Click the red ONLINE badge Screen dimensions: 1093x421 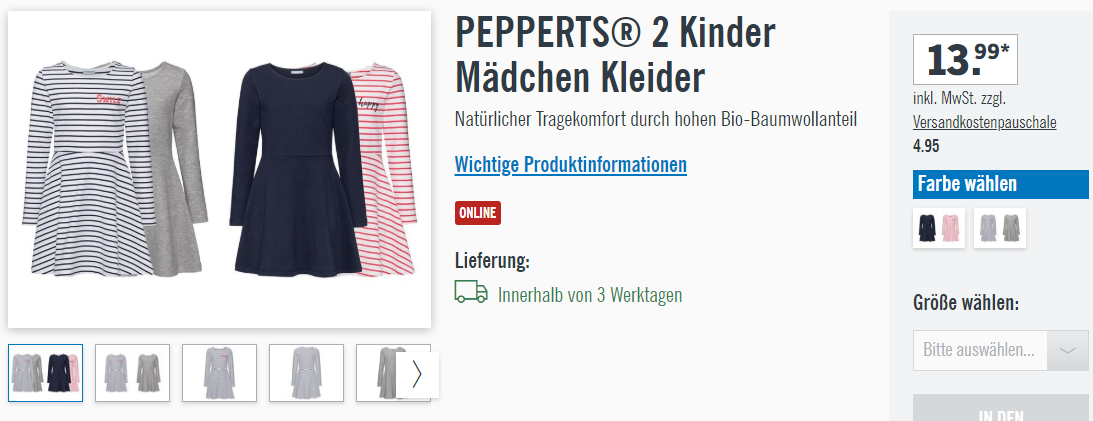point(477,213)
